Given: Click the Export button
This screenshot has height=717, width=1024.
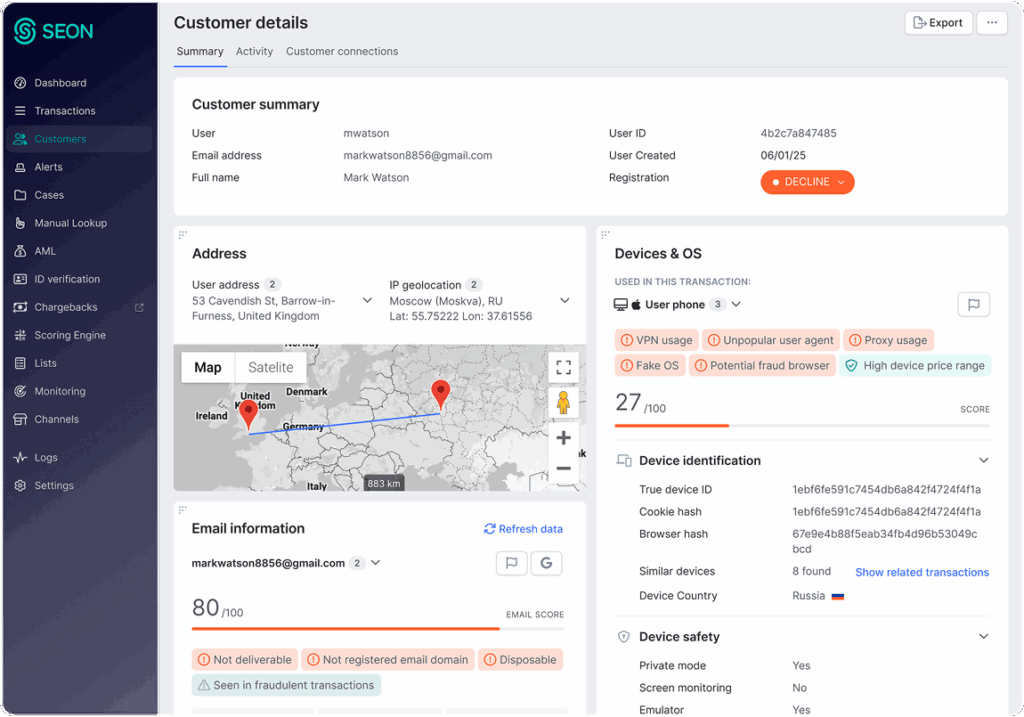Looking at the screenshot, I should (938, 23).
